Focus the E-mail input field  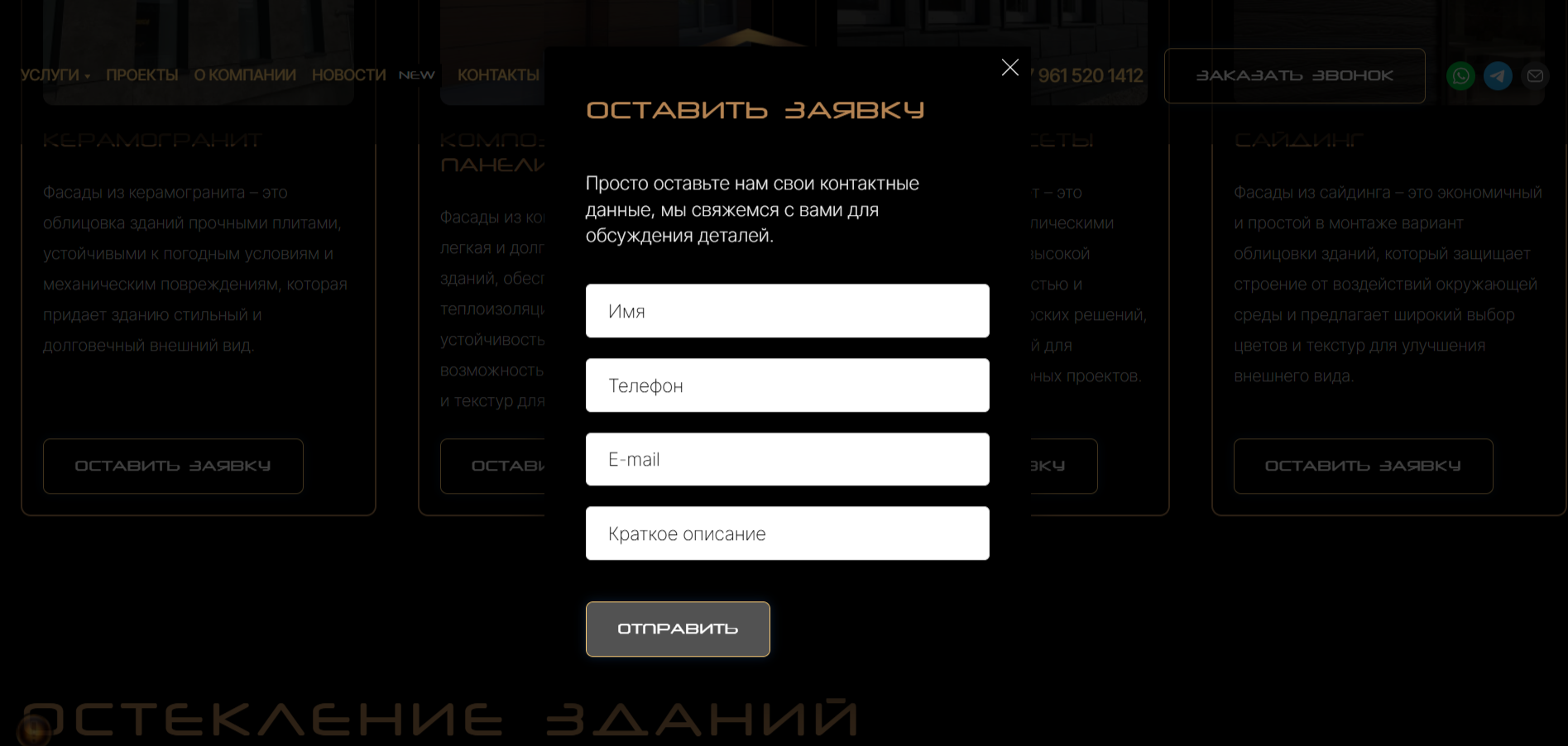coord(787,459)
